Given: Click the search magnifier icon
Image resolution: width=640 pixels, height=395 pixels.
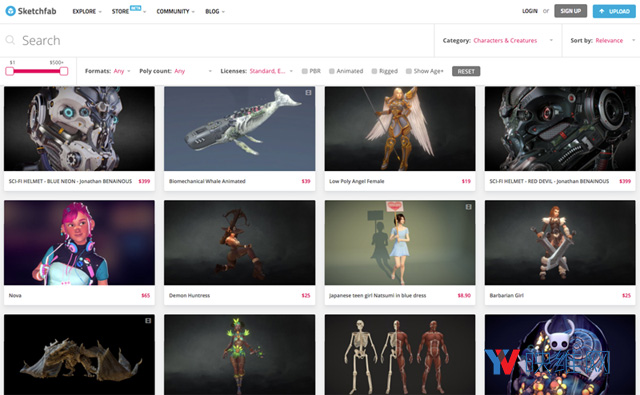Looking at the screenshot, I should click(10, 40).
